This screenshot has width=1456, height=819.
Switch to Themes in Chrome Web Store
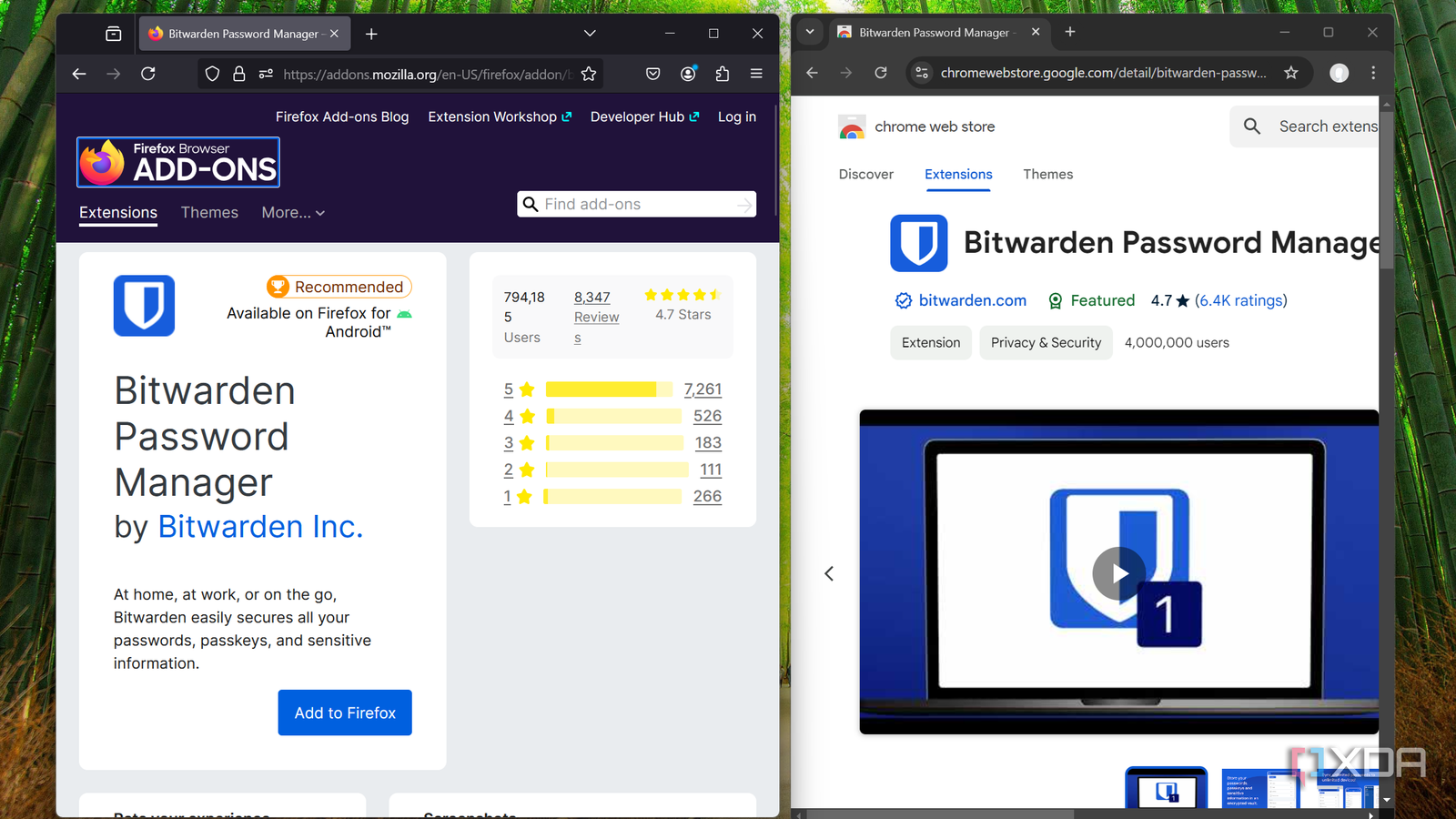[1047, 175]
